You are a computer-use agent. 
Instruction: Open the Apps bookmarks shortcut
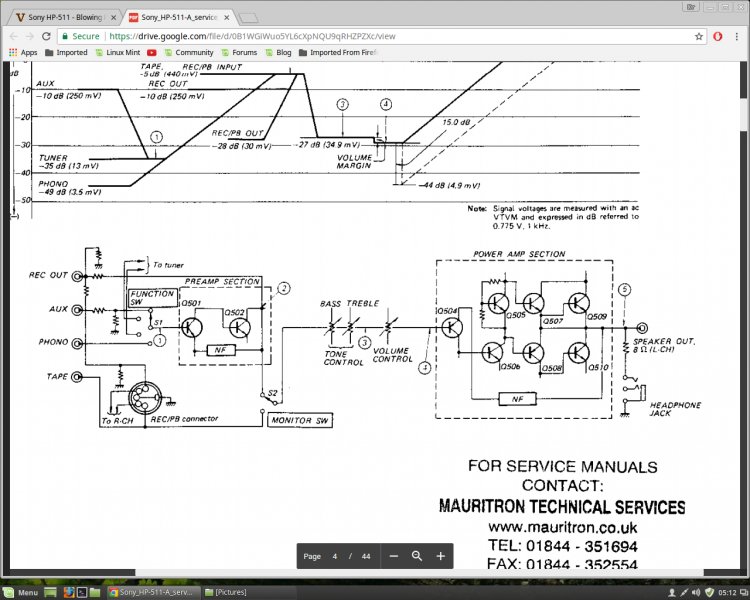tap(22, 52)
